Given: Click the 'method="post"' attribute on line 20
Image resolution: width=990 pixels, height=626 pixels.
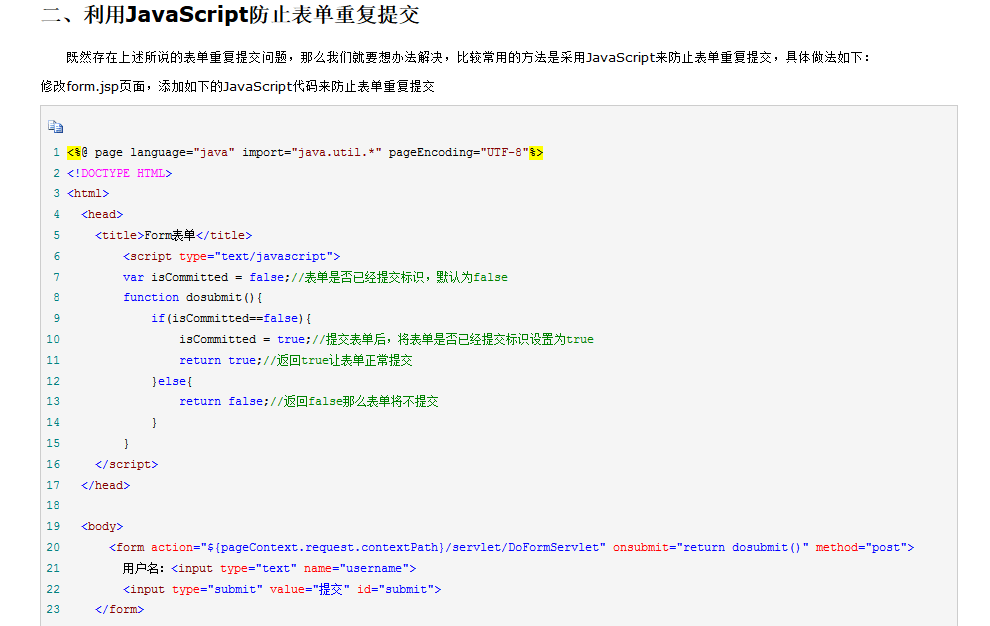Looking at the screenshot, I should (861, 547).
